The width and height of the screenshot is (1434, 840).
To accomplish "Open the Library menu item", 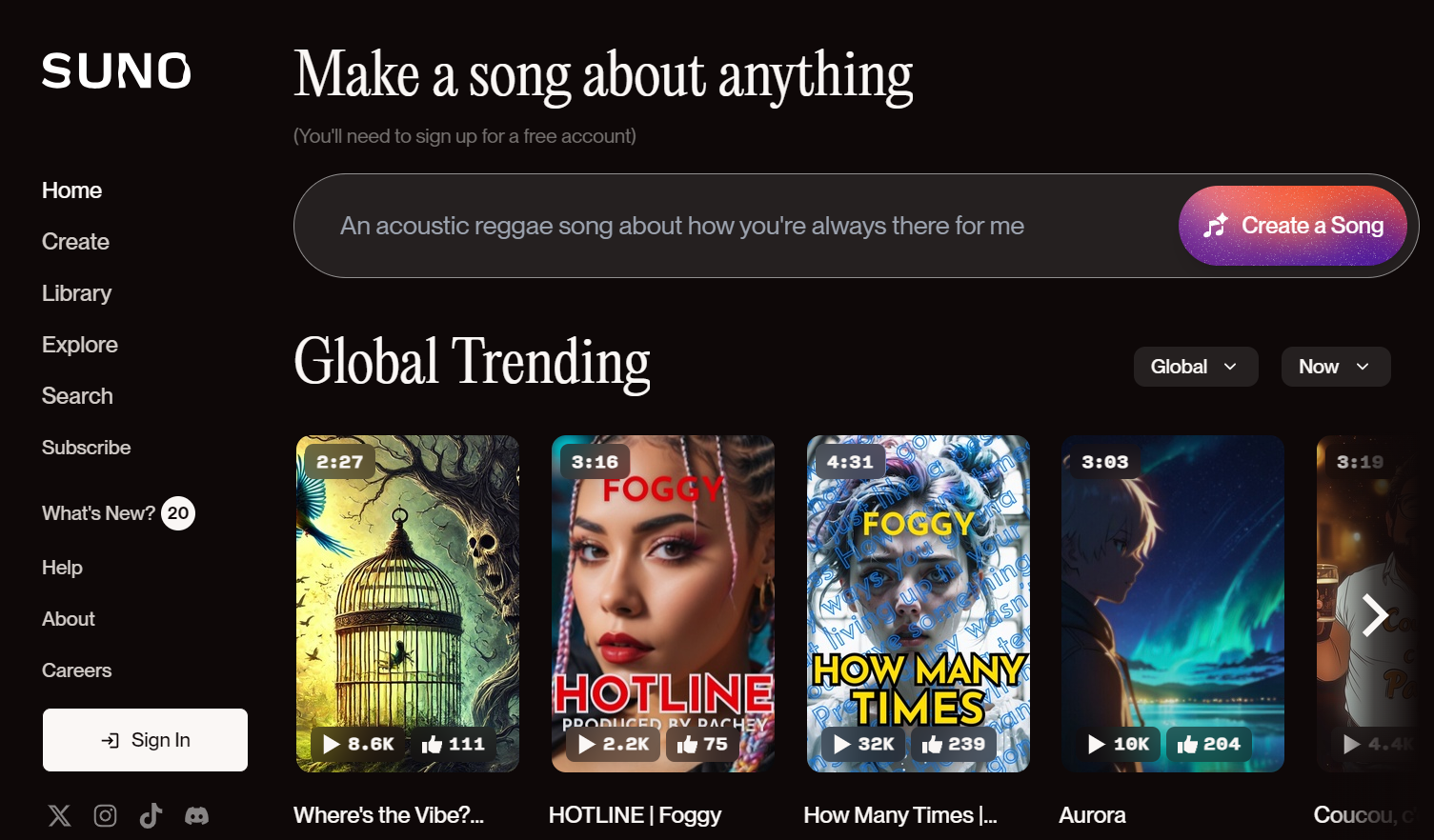I will (x=76, y=293).
